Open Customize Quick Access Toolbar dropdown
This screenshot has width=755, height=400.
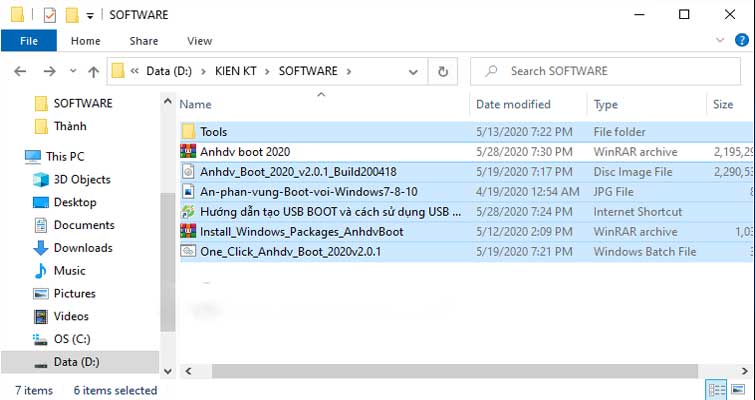[90, 16]
